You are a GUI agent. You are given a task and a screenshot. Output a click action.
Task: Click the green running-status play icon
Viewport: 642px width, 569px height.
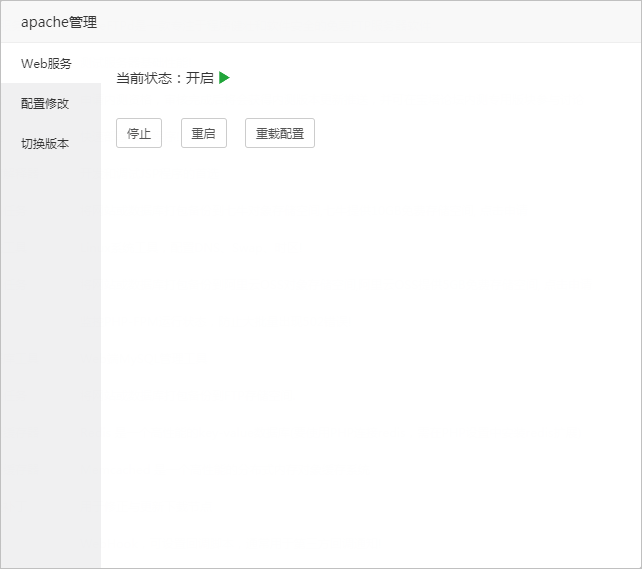point(224,77)
